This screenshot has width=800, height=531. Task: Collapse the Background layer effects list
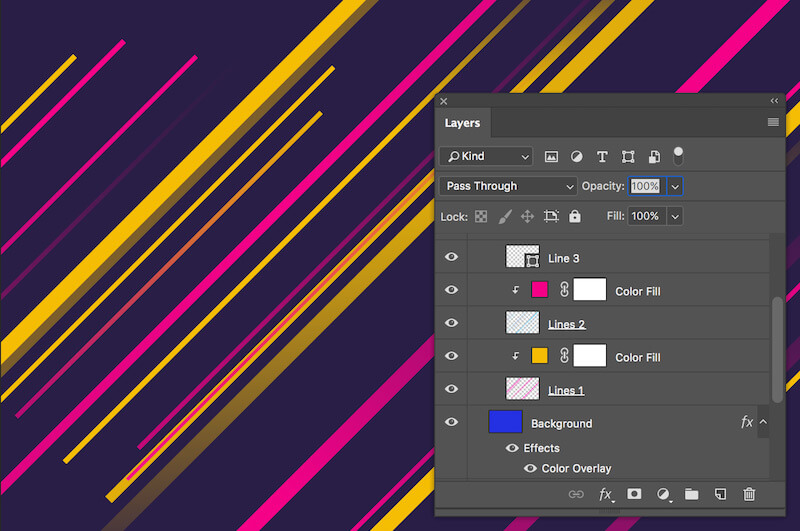point(764,423)
